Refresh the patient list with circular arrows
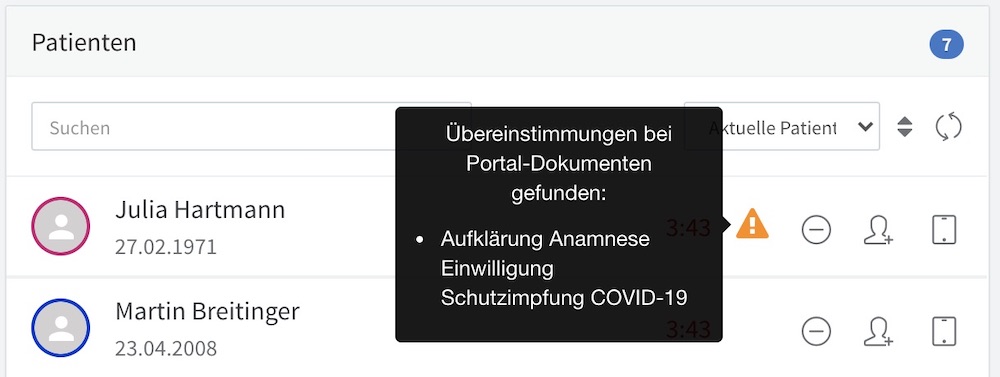 (948, 126)
